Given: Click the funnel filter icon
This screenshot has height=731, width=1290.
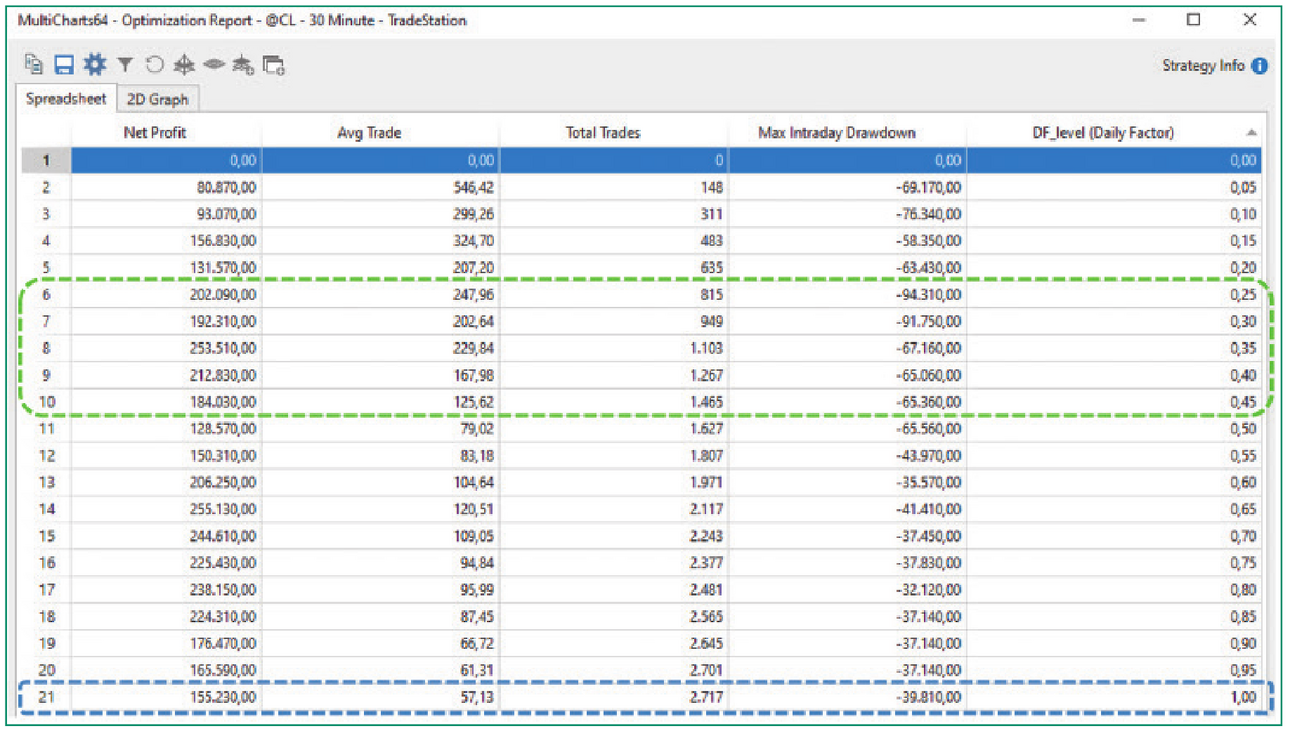Looking at the screenshot, I should [x=124, y=65].
